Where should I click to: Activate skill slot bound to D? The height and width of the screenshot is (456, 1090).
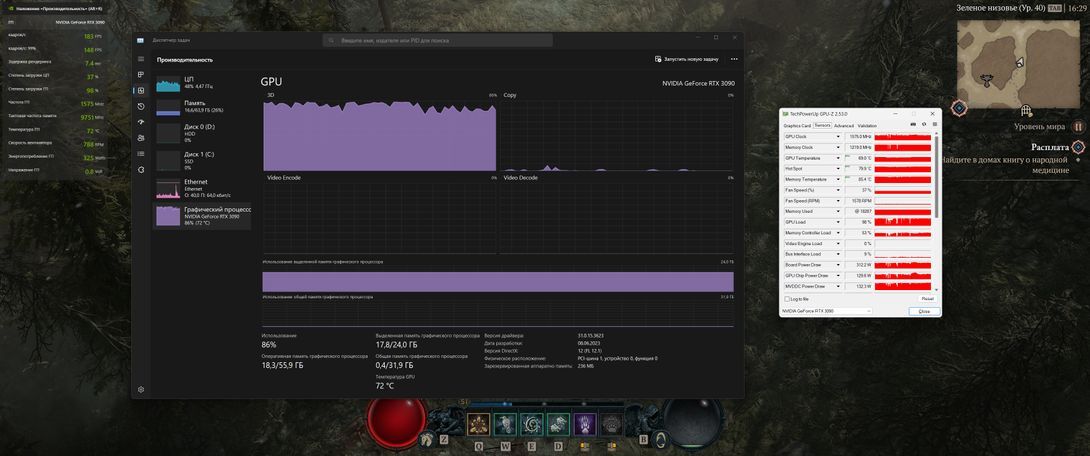pyautogui.click(x=558, y=424)
